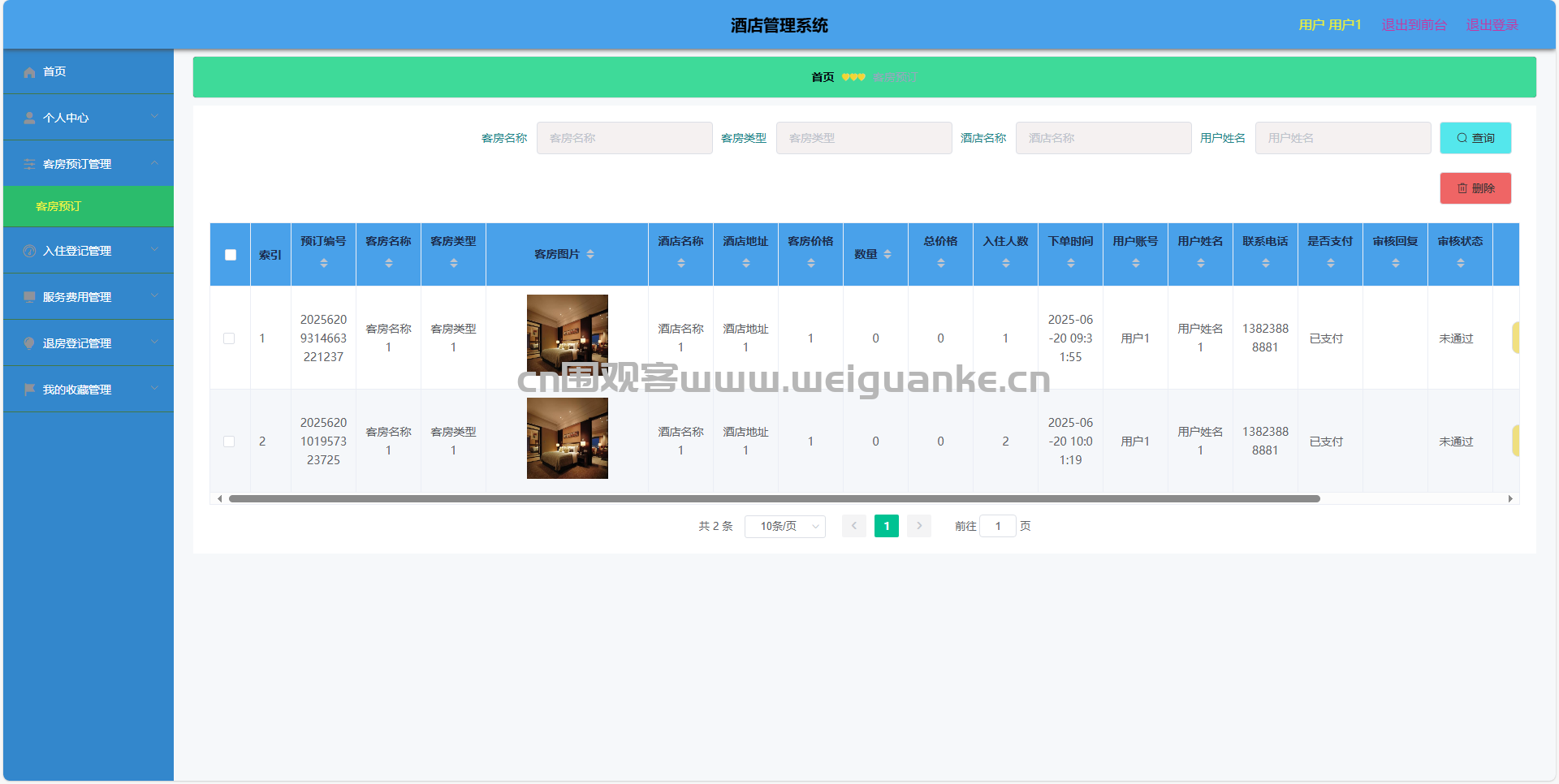Click the icon beside 入住登记管理
The image size is (1559, 784).
[29, 252]
